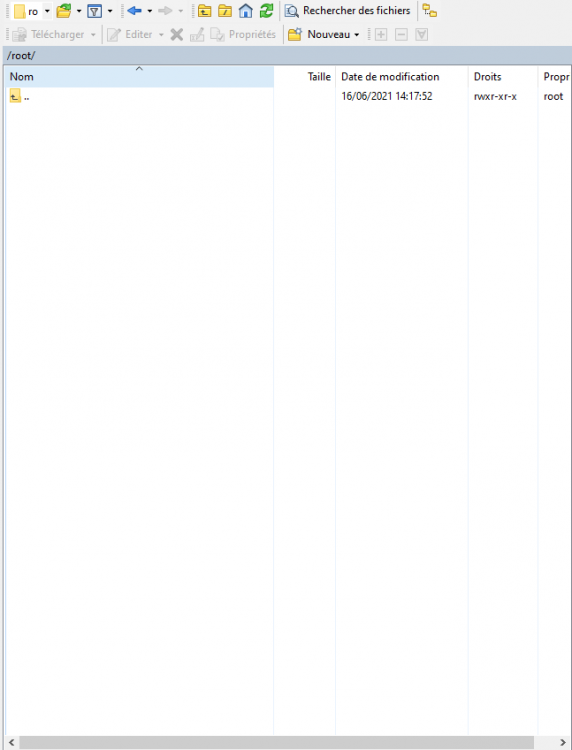
Task: Click the /root/ path bar
Action: tap(287, 55)
